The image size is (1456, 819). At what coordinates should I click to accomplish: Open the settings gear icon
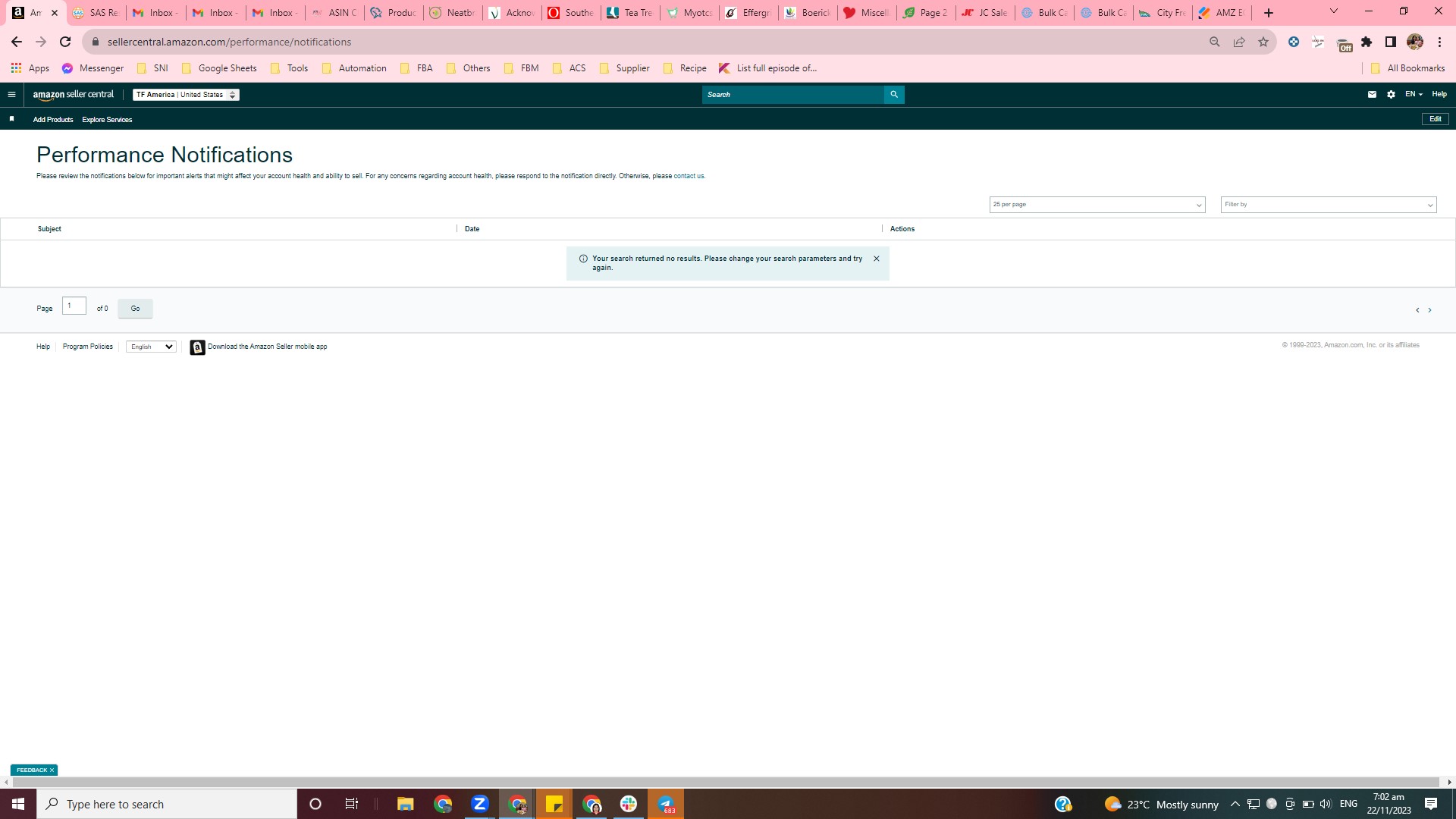(x=1391, y=95)
